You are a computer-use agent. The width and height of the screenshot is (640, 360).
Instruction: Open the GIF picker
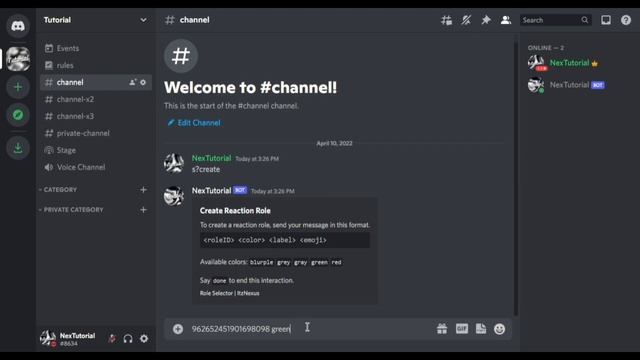tap(462, 329)
